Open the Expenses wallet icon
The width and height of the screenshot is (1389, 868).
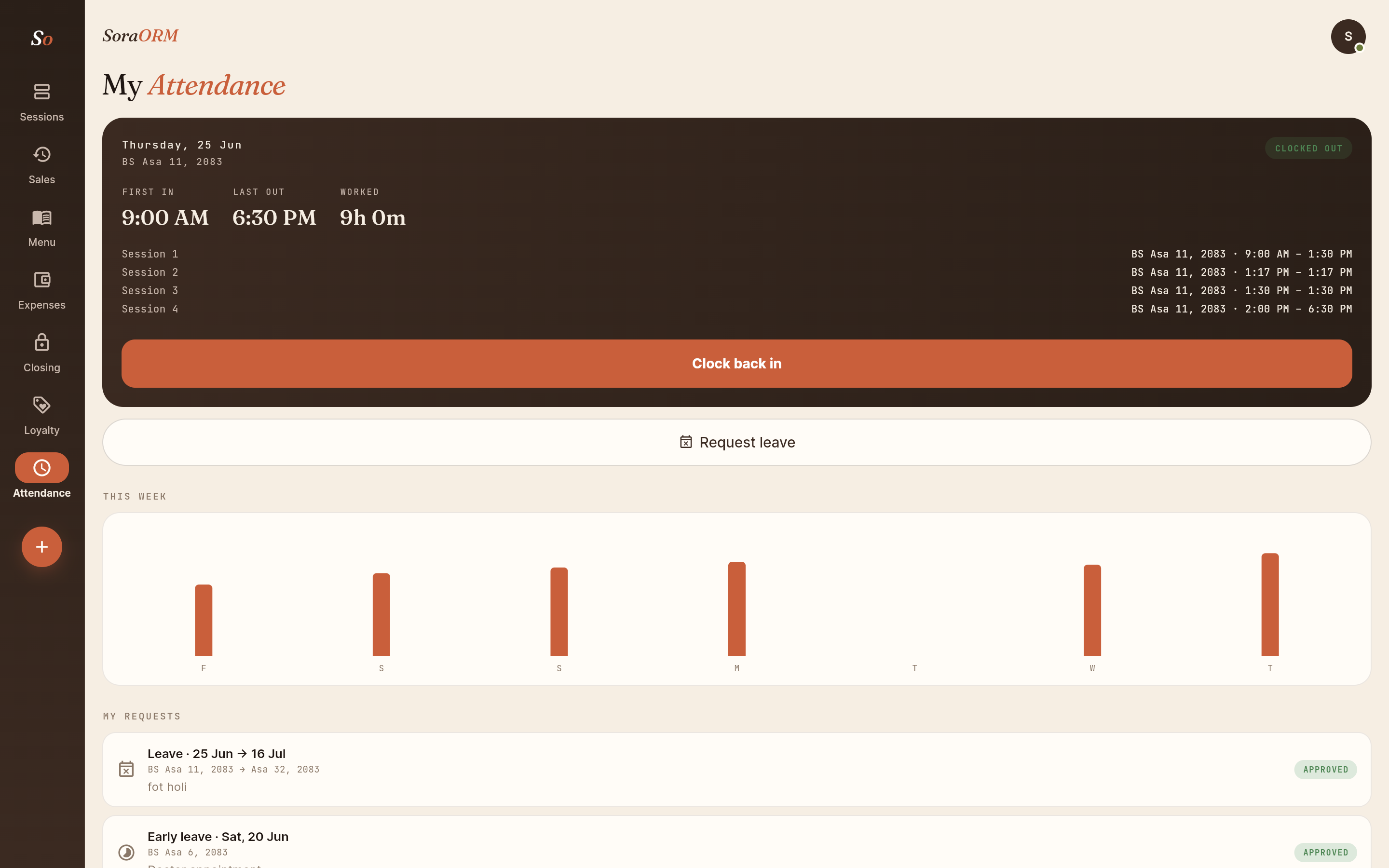click(42, 280)
